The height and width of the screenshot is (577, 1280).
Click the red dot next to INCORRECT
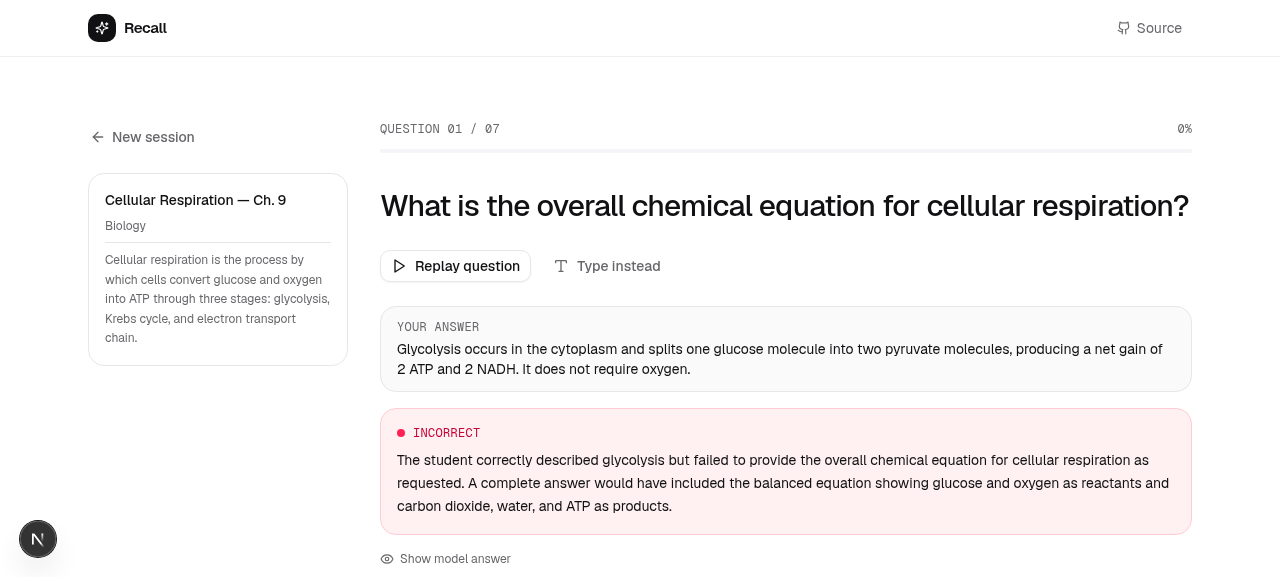(x=401, y=433)
